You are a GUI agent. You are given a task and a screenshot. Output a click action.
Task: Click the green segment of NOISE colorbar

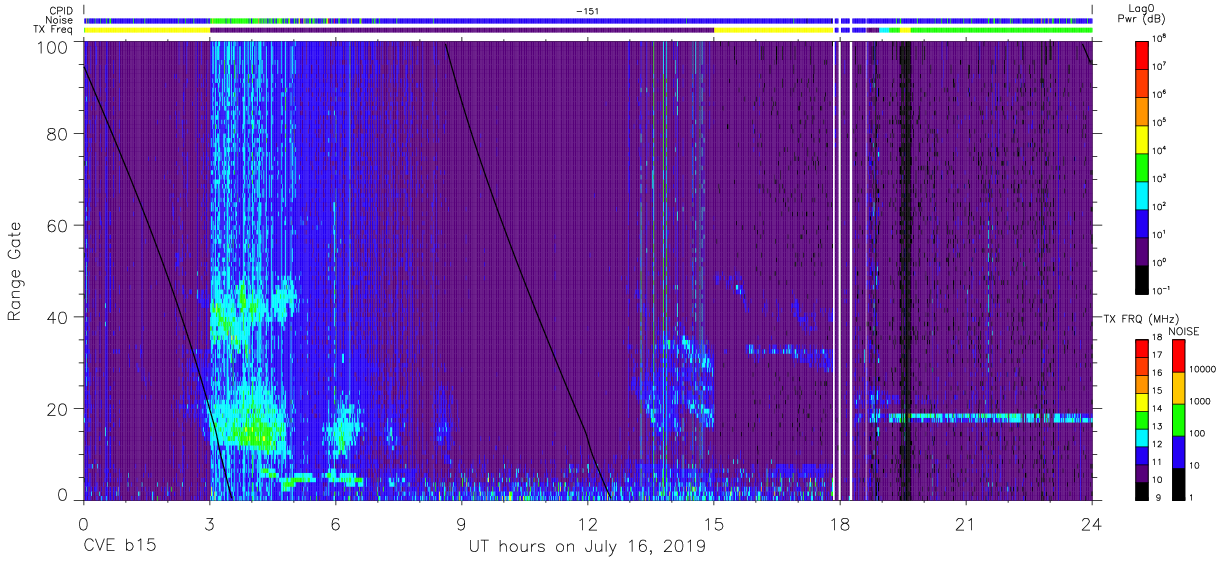1179,419
